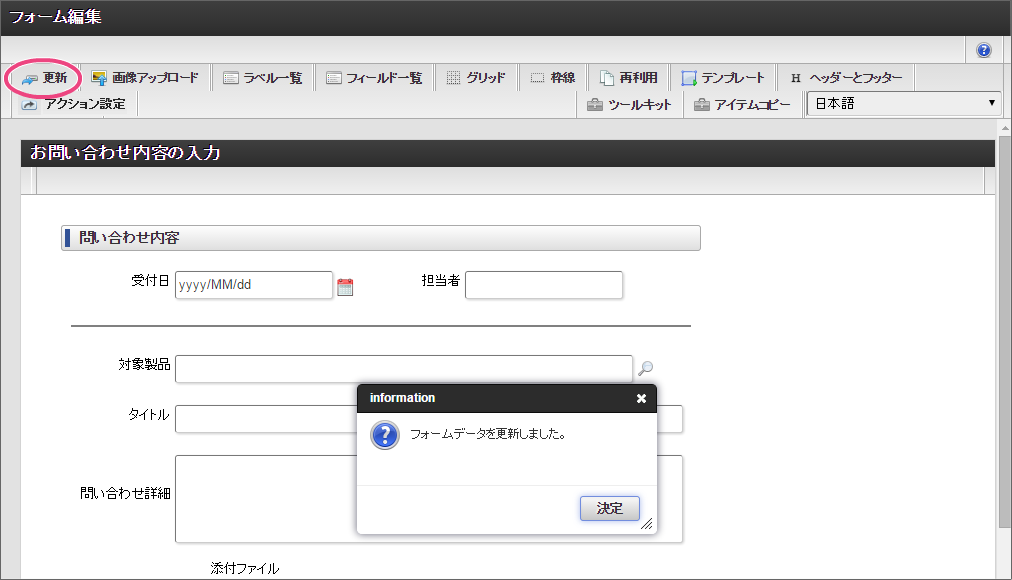Click the 問い合わせ内容 section heading
The height and width of the screenshot is (580, 1012).
click(381, 238)
